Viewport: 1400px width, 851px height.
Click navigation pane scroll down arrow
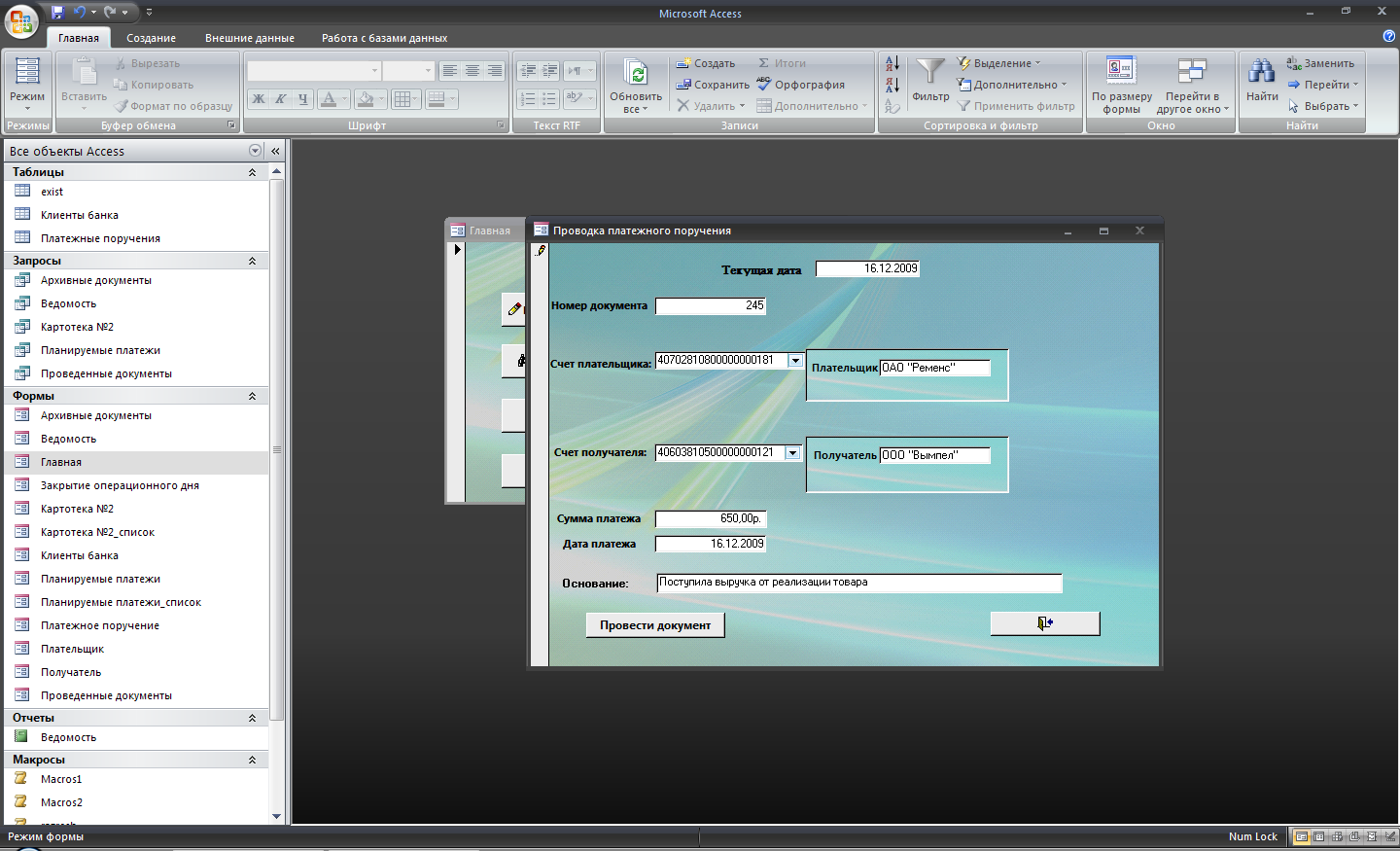276,817
